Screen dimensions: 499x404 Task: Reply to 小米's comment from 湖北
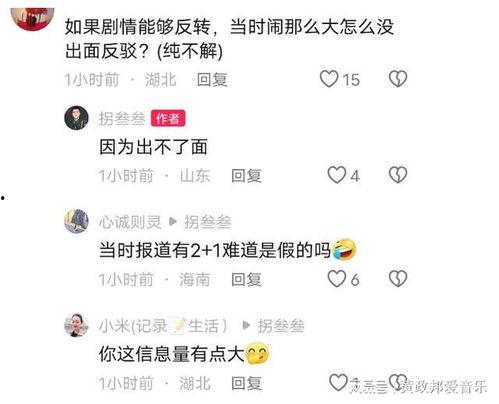pyautogui.click(x=246, y=383)
